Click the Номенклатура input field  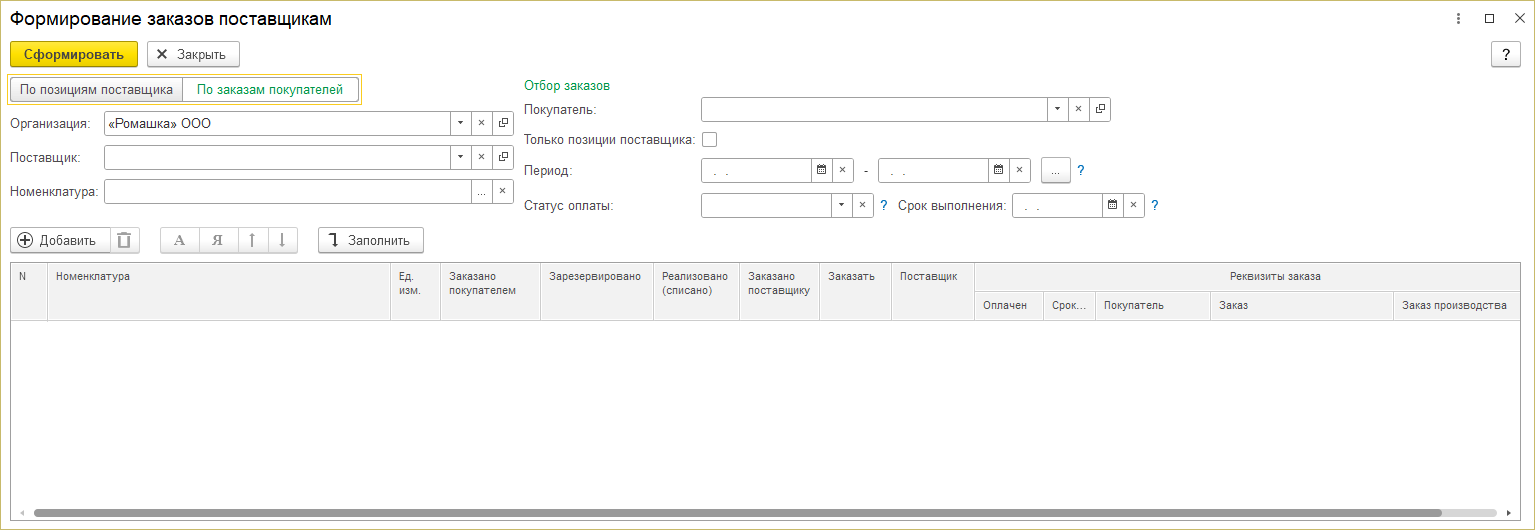tap(287, 191)
